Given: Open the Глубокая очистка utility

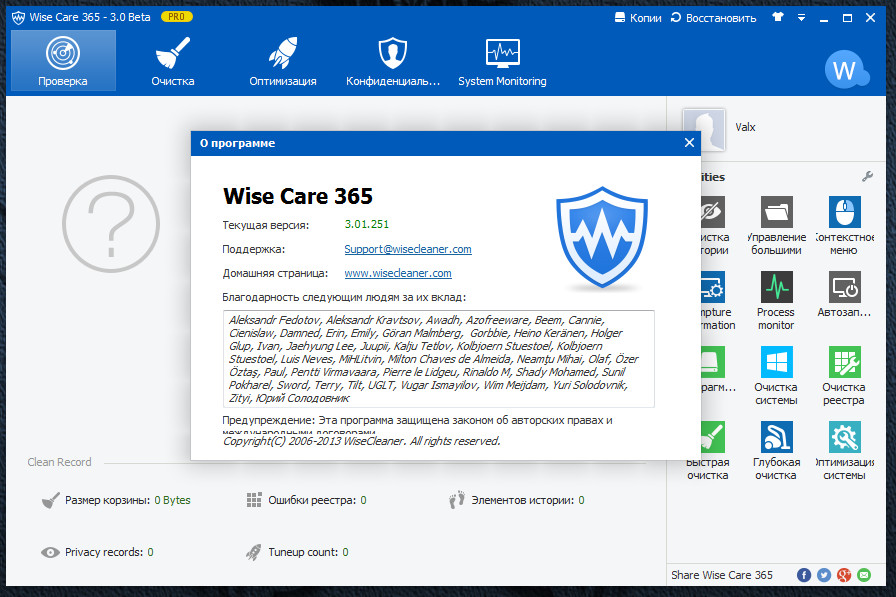Looking at the screenshot, I should click(776, 451).
